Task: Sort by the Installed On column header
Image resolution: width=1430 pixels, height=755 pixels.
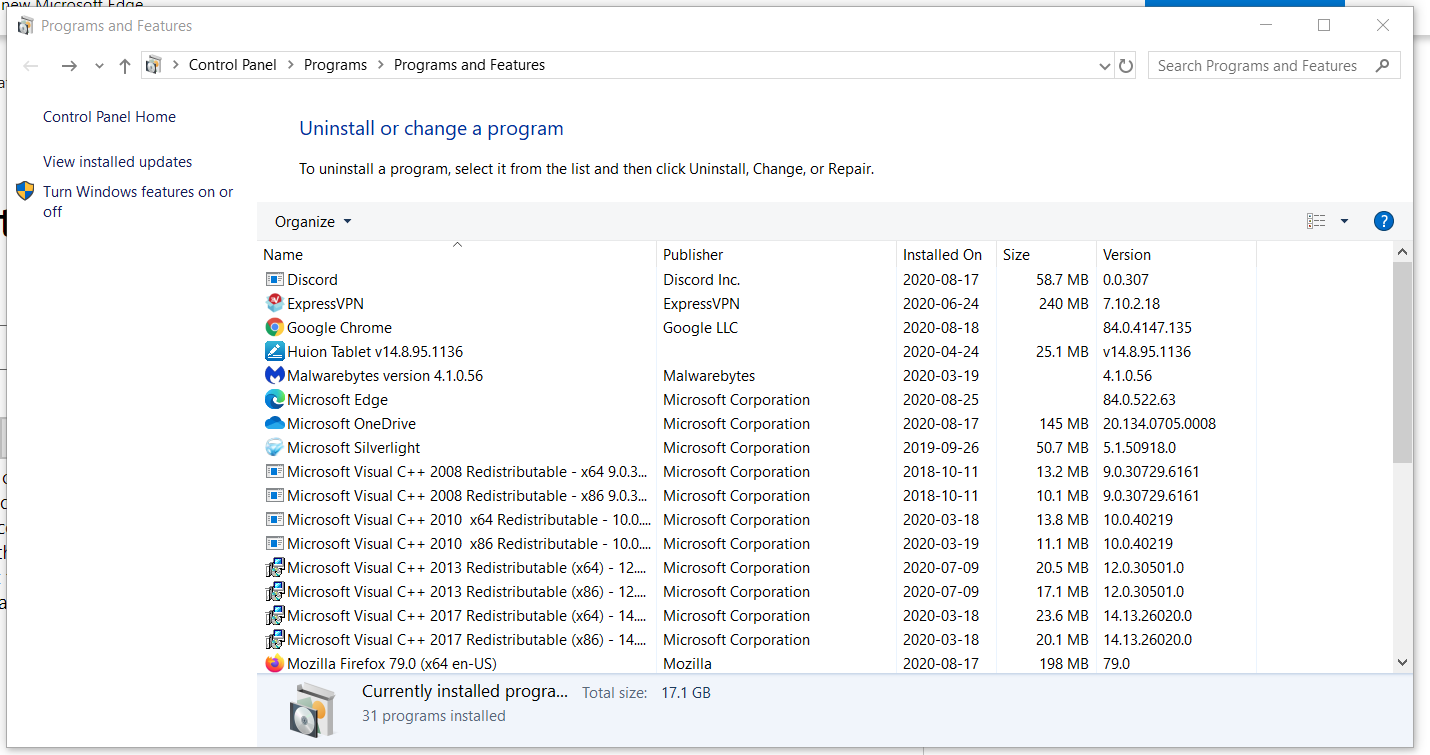Action: 946,255
